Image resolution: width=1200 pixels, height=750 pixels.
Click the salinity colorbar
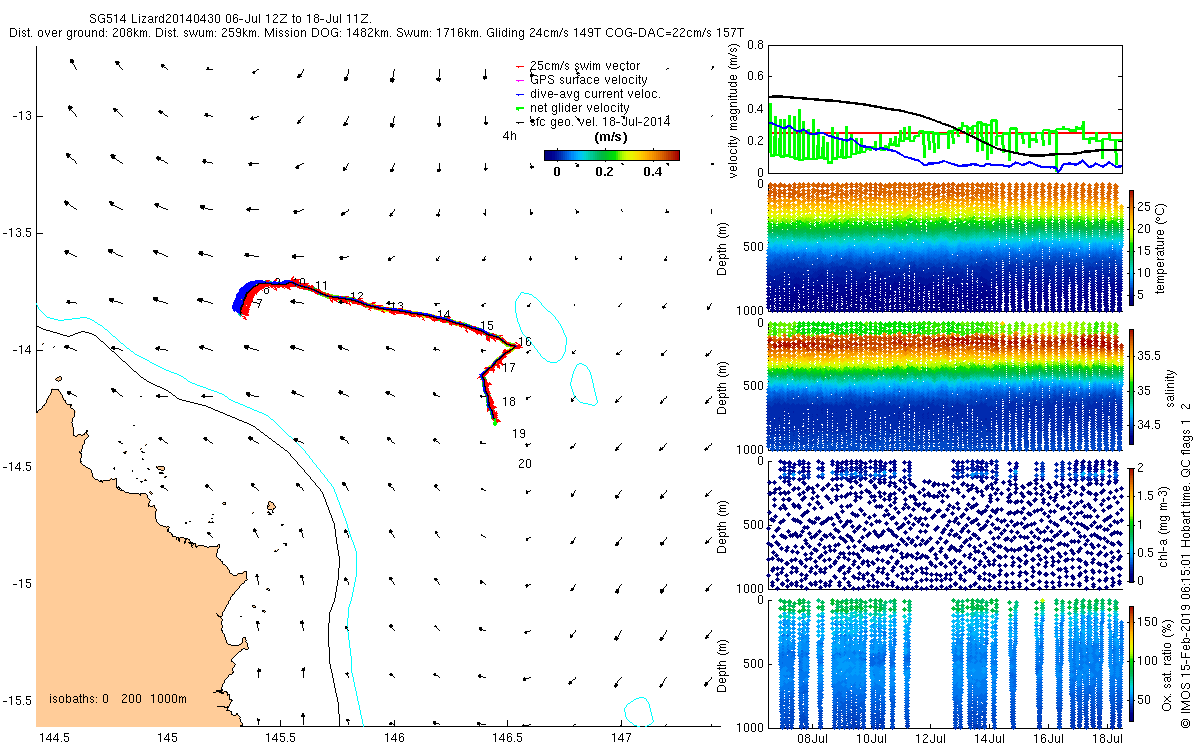click(x=1131, y=388)
